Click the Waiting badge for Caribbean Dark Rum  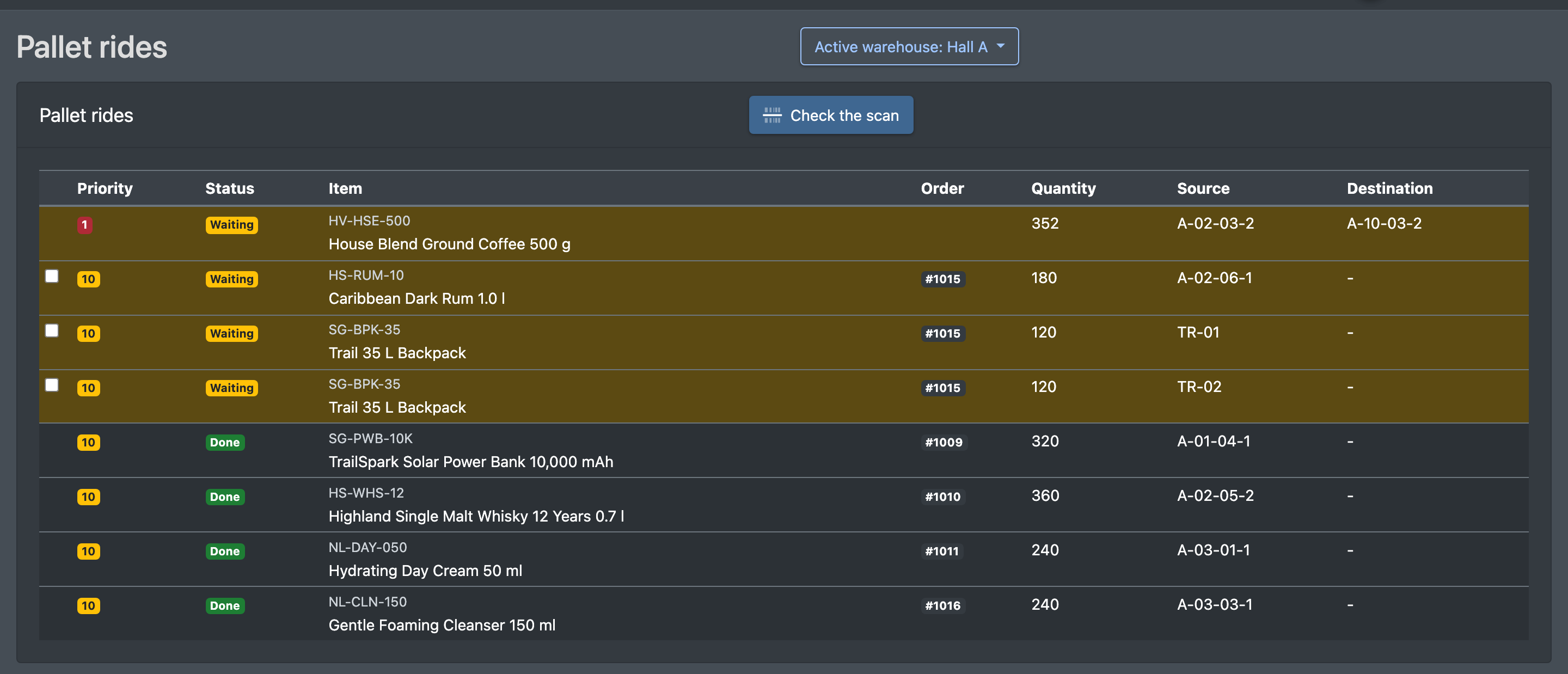click(231, 279)
